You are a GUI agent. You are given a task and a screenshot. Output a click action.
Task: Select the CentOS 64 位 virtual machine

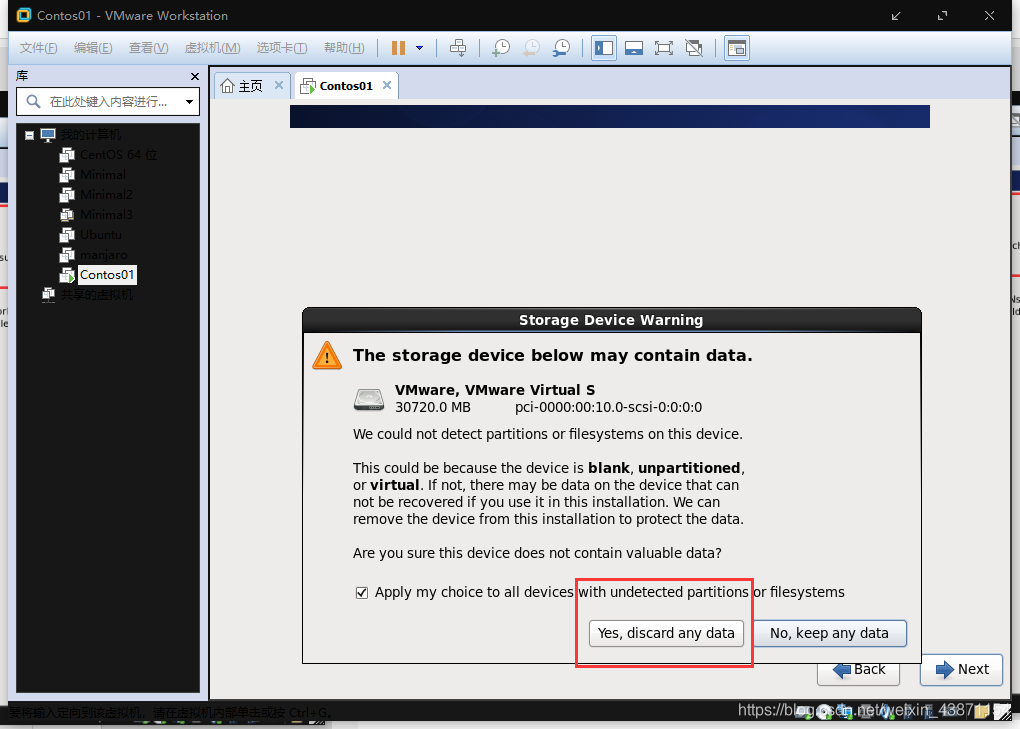pyautogui.click(x=118, y=155)
